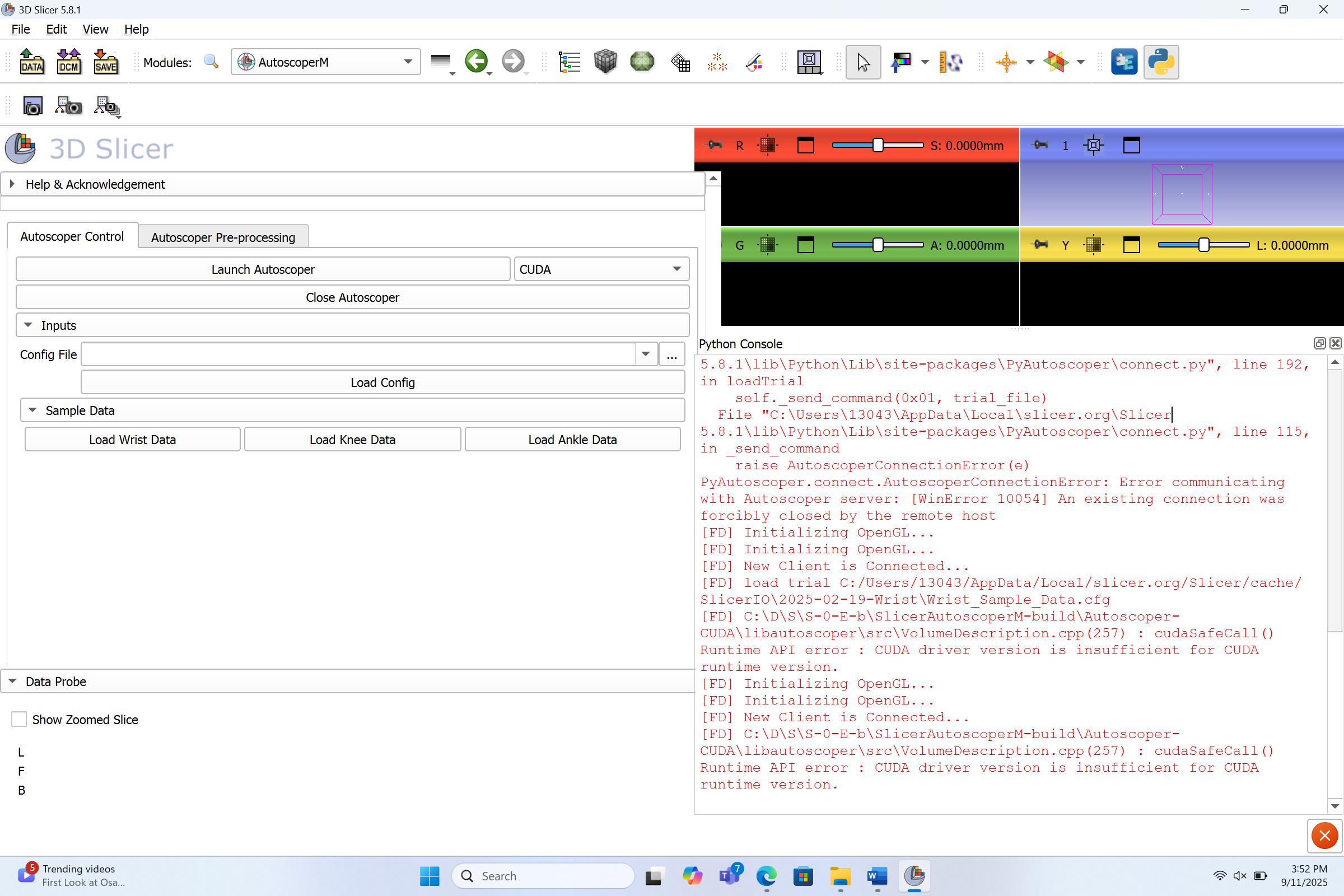Click the Load DICOM data icon

68,62
